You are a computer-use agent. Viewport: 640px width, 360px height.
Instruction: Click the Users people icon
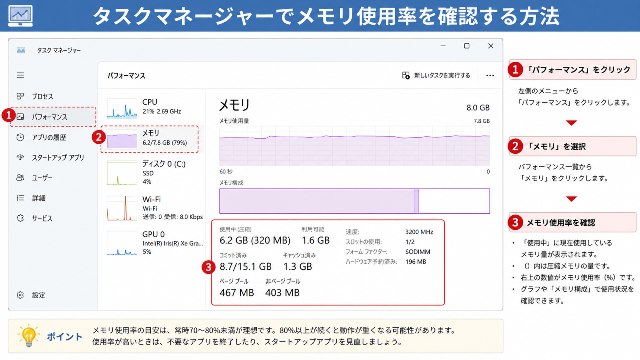(x=20, y=178)
